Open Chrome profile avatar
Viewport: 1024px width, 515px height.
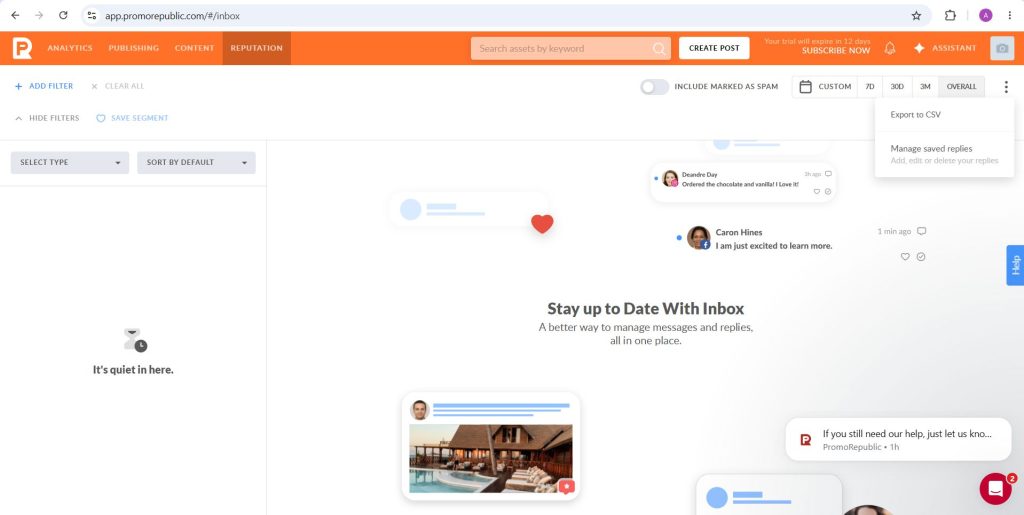[985, 16]
